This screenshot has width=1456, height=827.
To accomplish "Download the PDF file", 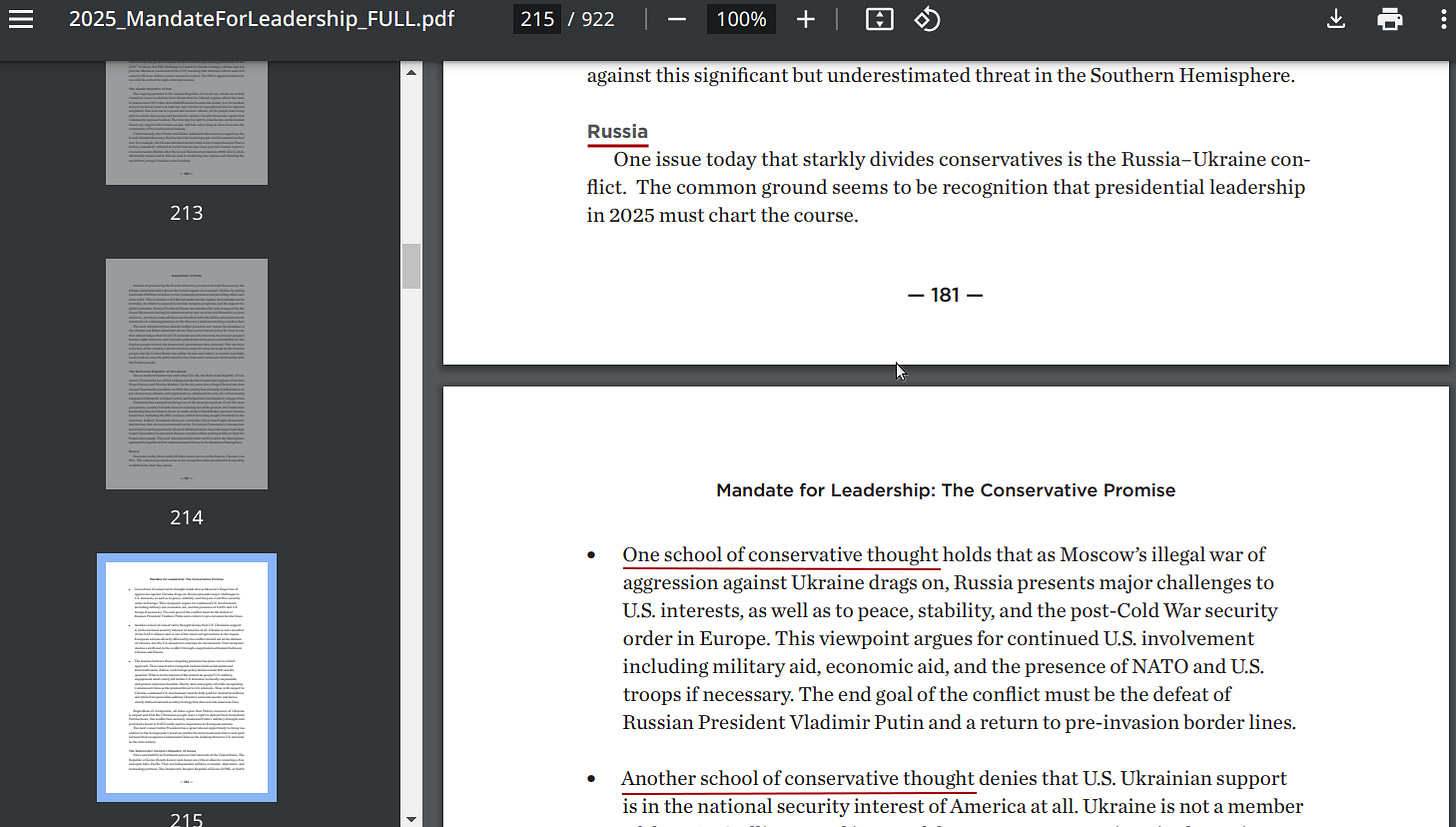I will coord(1336,19).
